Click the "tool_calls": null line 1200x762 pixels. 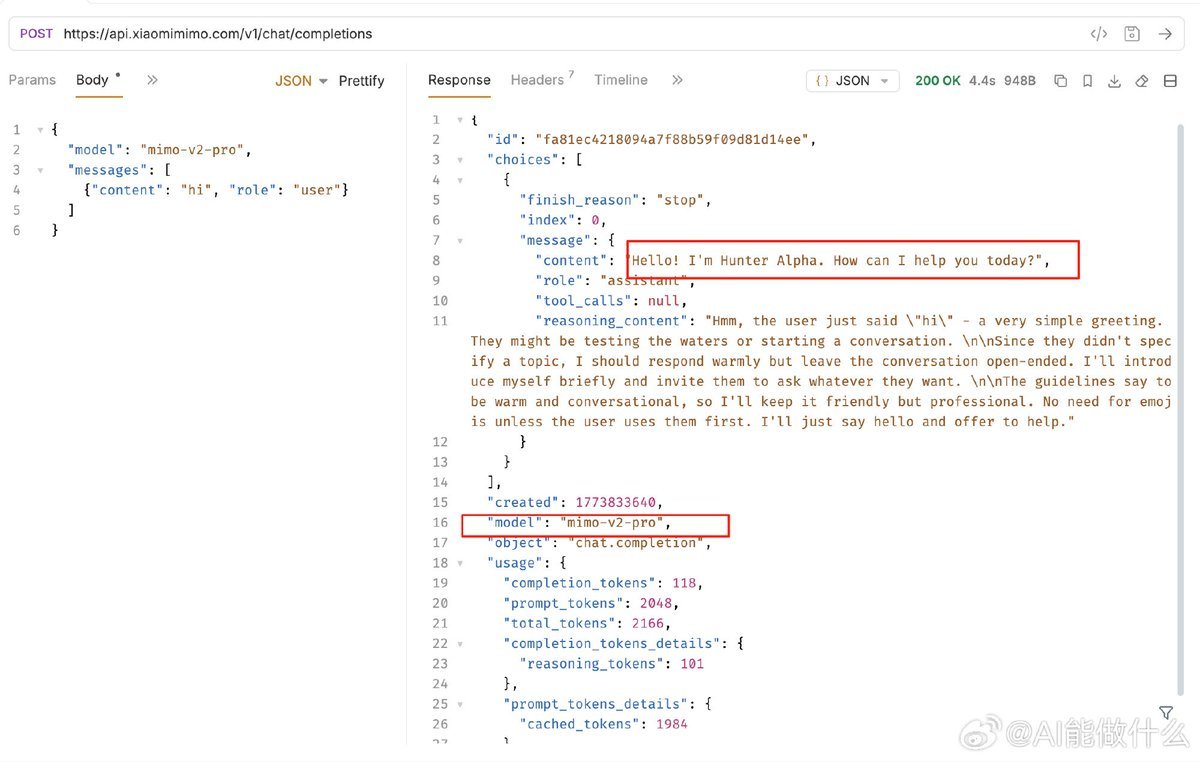tap(611, 301)
